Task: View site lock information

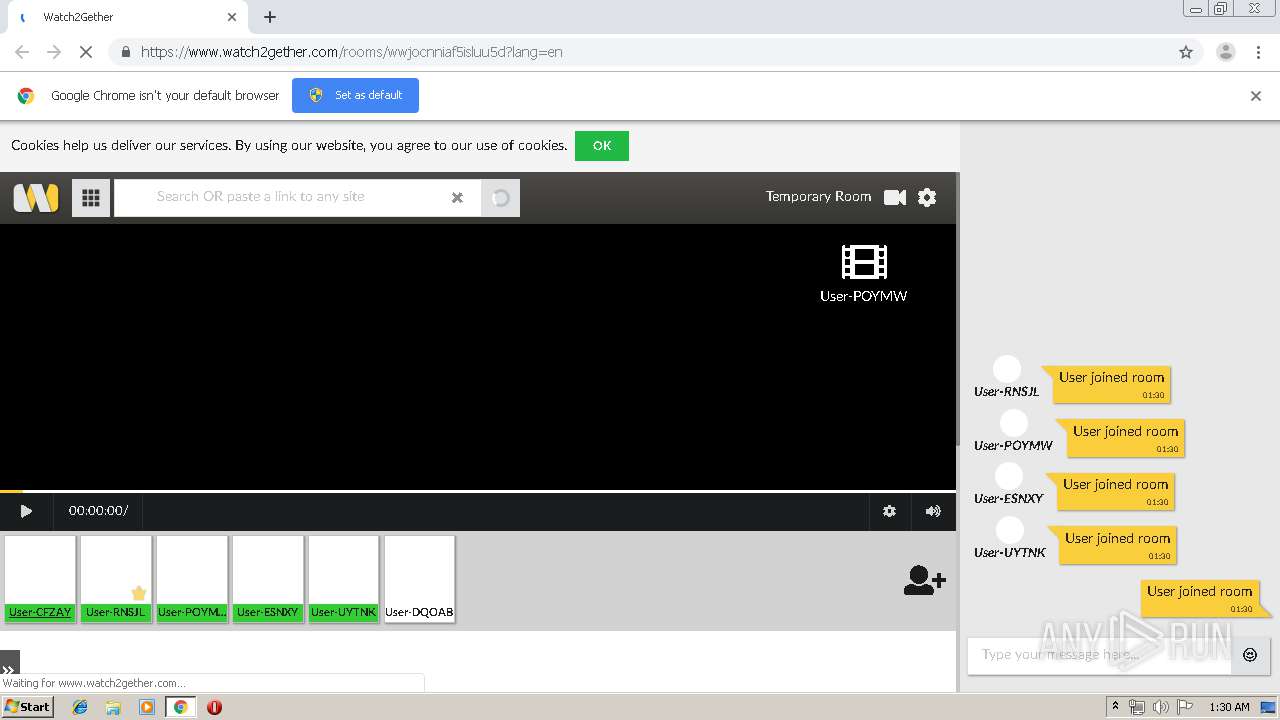Action: point(125,52)
